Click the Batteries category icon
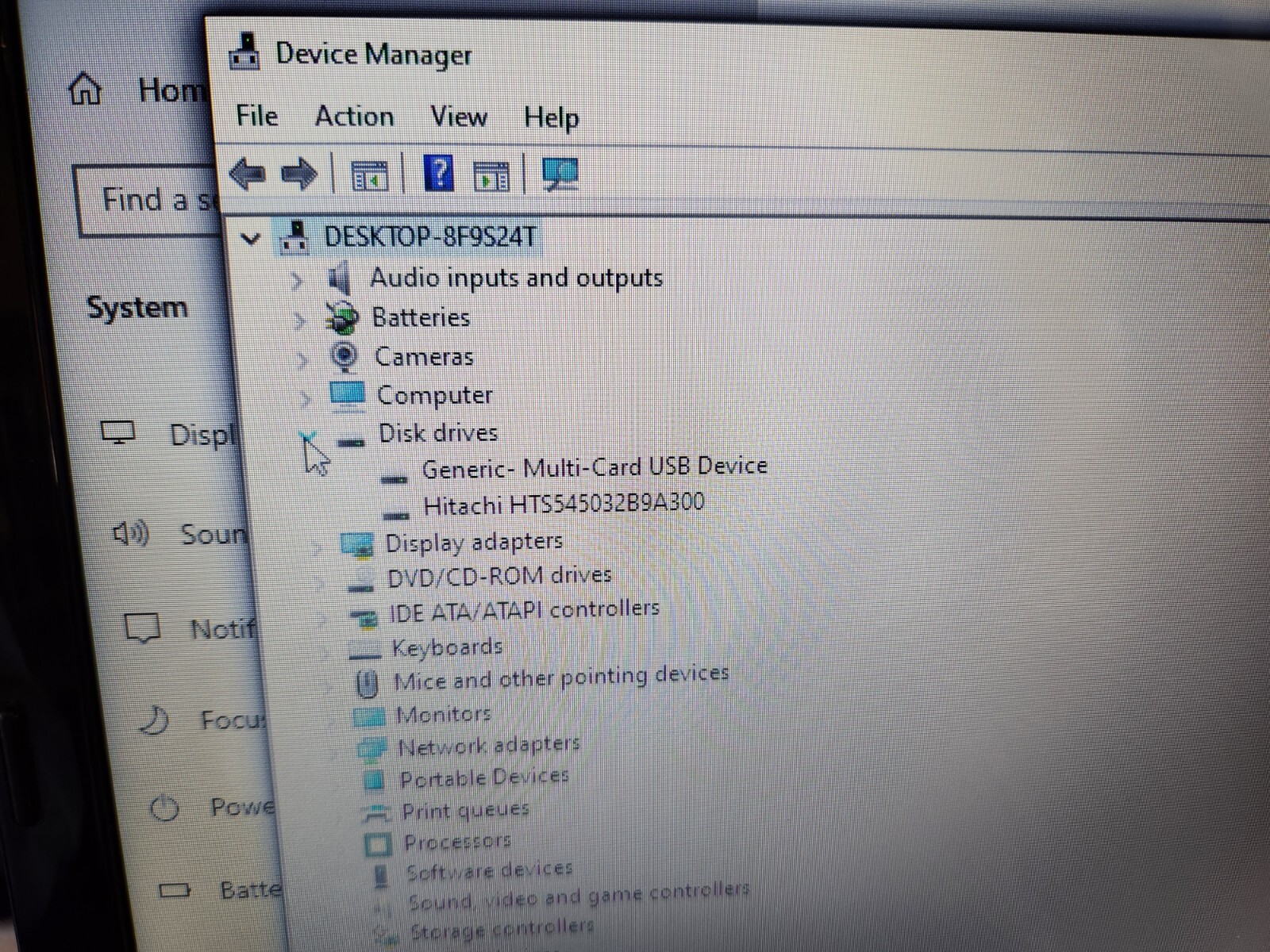The width and height of the screenshot is (1270, 952). point(343,318)
